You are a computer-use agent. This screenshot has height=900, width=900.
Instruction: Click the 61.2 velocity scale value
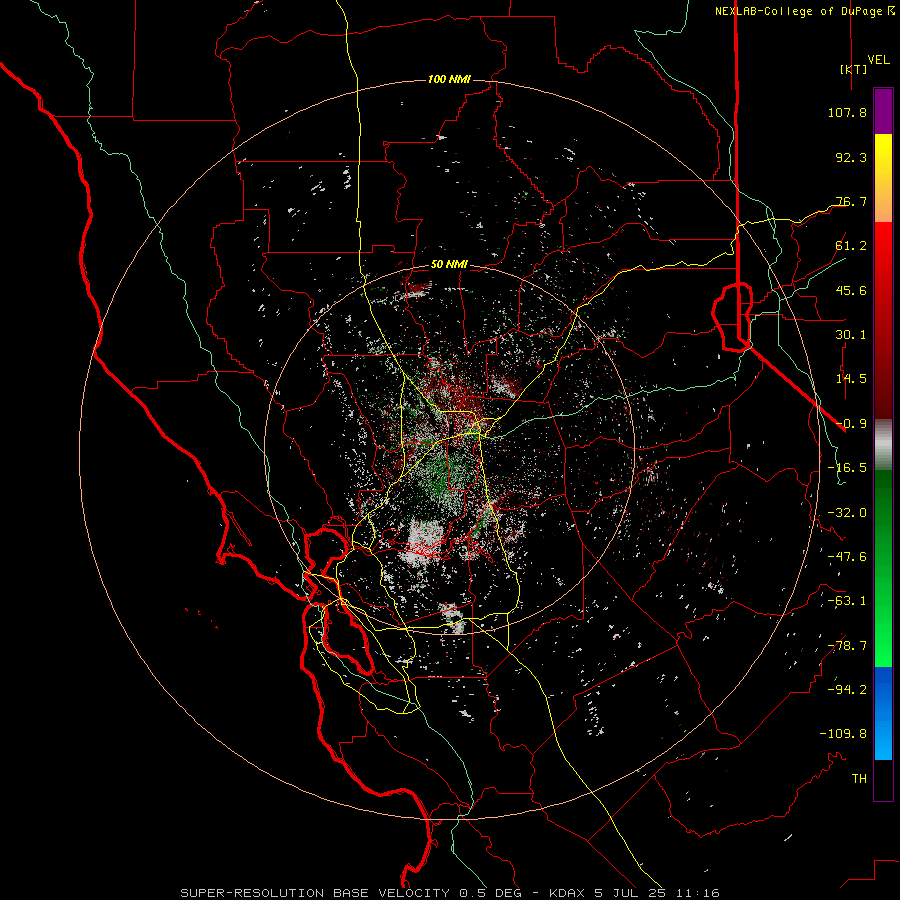[851, 246]
